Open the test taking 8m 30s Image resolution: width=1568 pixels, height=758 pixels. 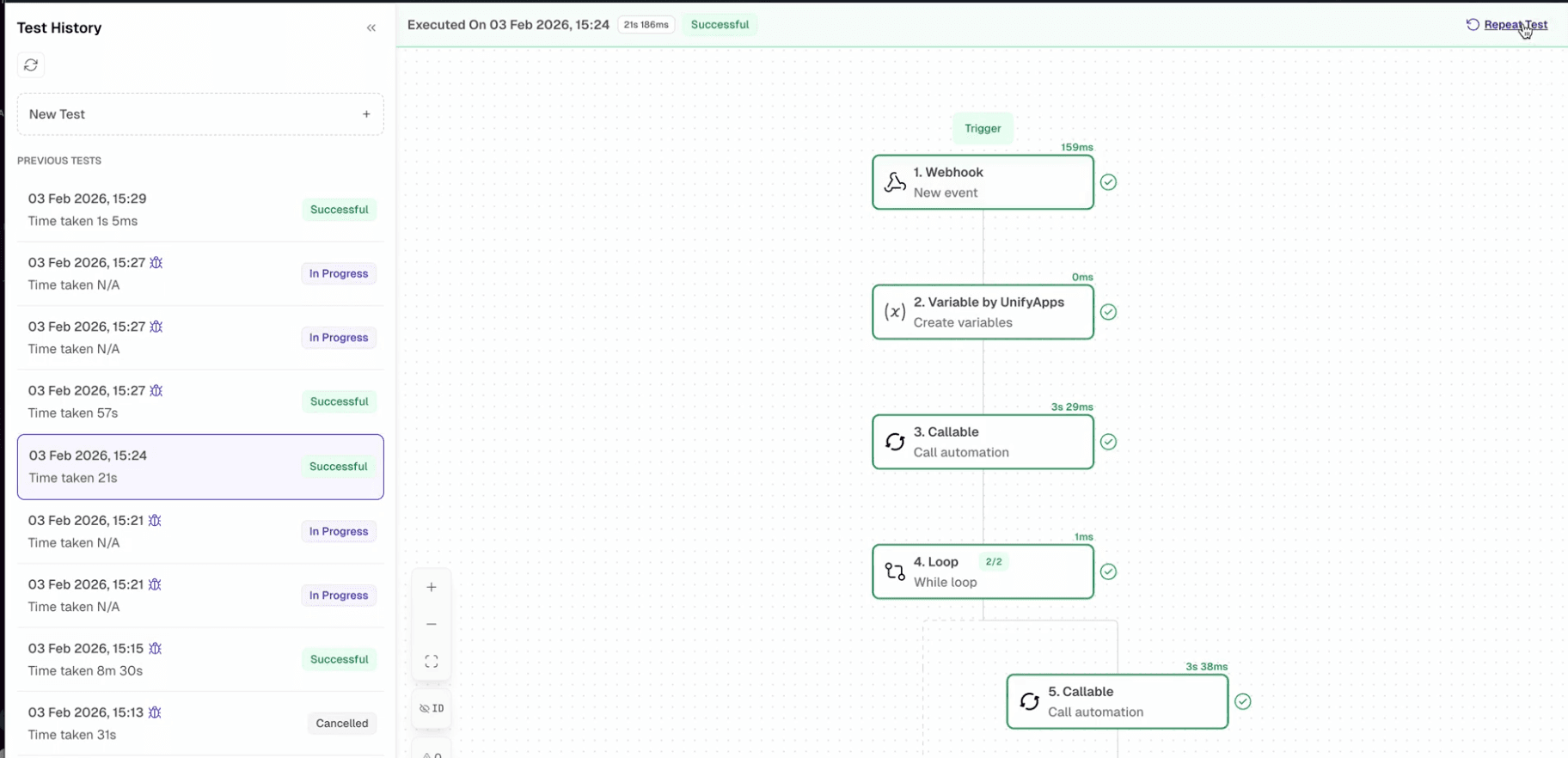(x=200, y=660)
